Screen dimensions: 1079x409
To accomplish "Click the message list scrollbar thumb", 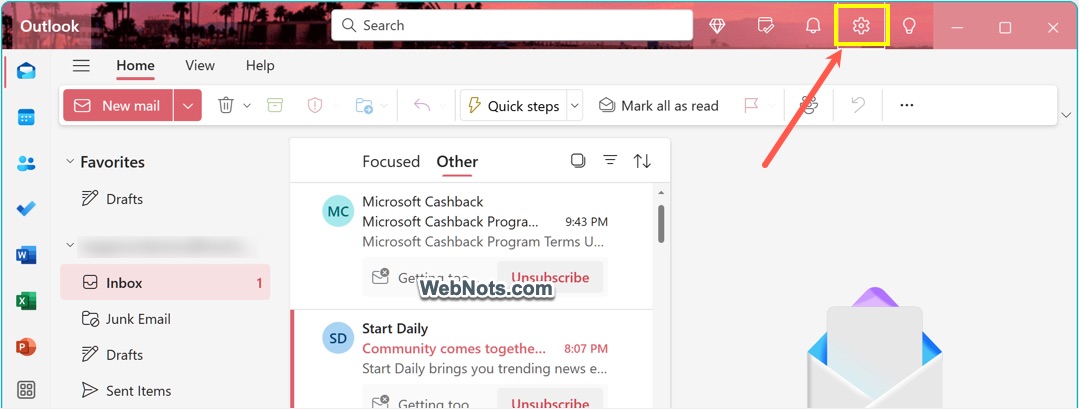I will 661,223.
